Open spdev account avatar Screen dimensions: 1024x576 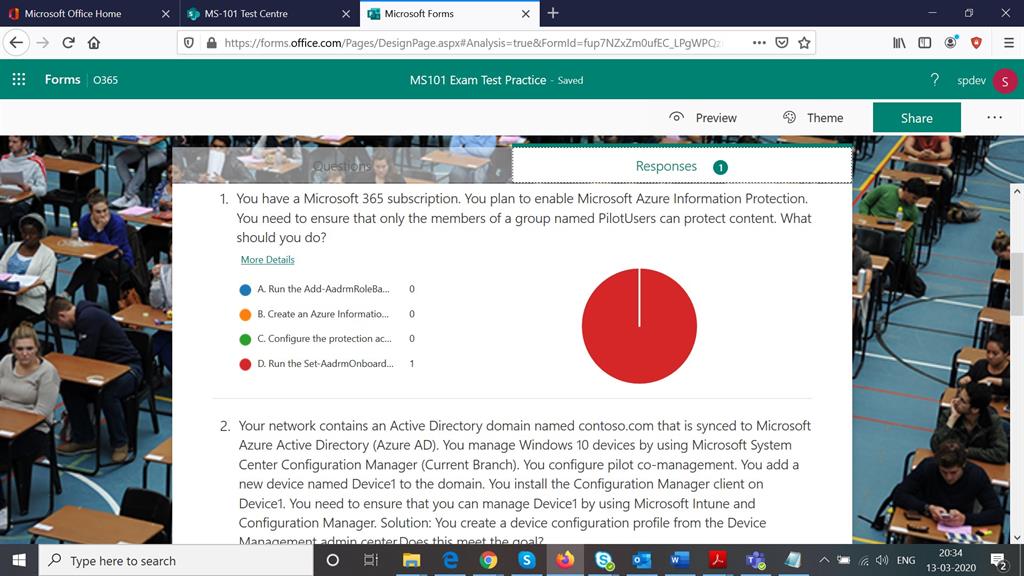point(1004,81)
